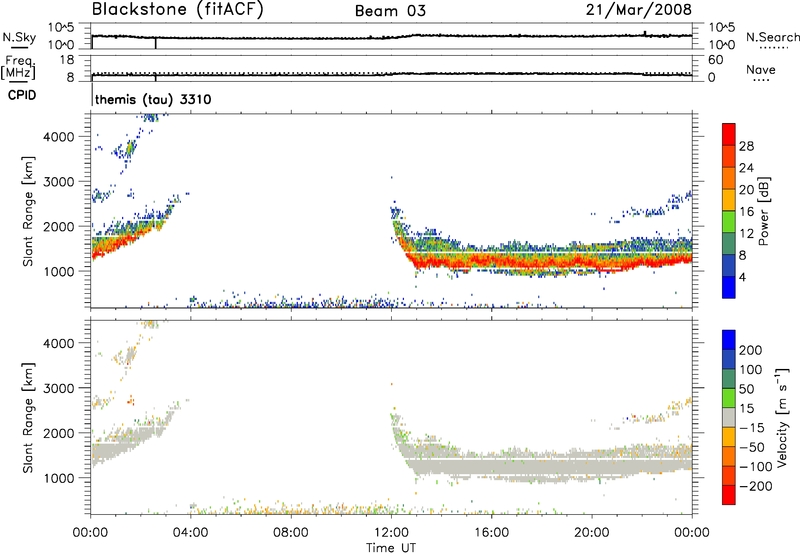Click the "04:00" time tick label
Image resolution: width=800 pixels, height=554 pixels.
(190, 533)
